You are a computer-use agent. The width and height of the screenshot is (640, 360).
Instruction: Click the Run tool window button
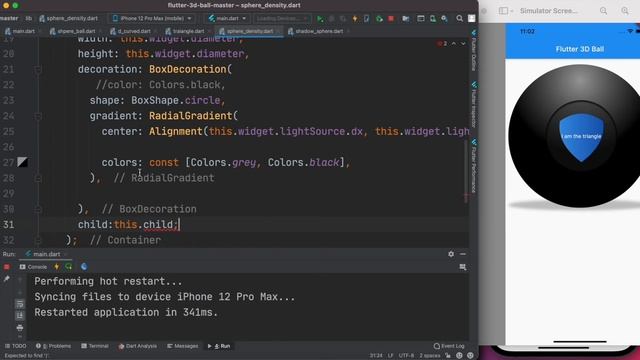pyautogui.click(x=219, y=346)
